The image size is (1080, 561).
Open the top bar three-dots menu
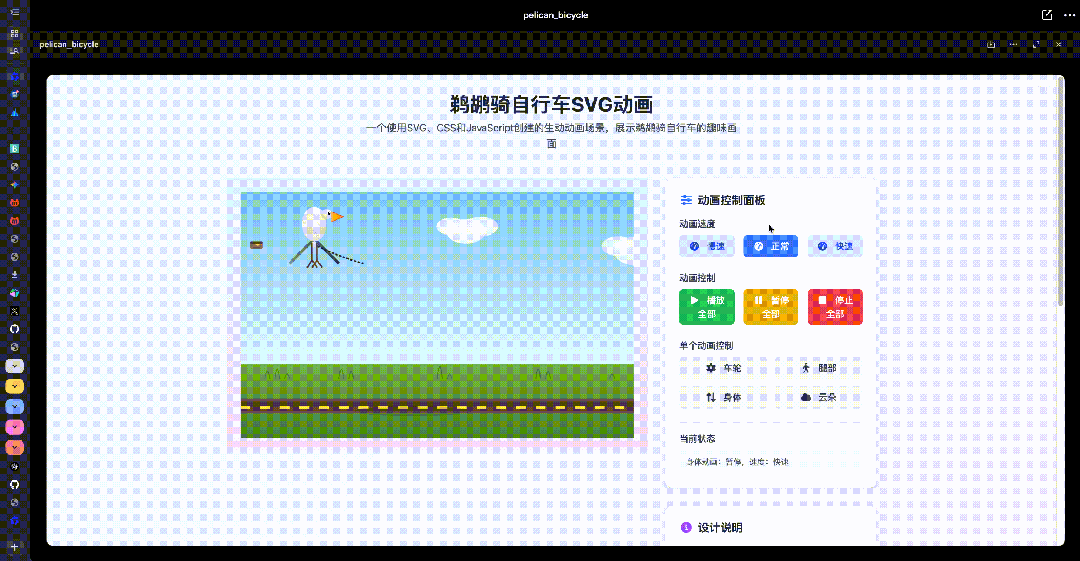(x=1069, y=14)
